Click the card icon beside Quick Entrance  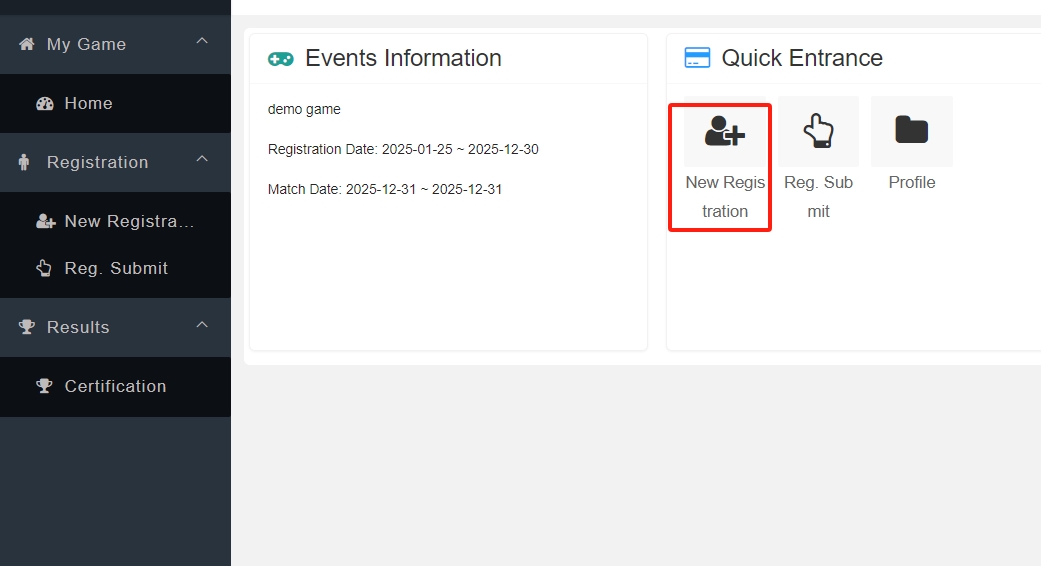coord(697,58)
